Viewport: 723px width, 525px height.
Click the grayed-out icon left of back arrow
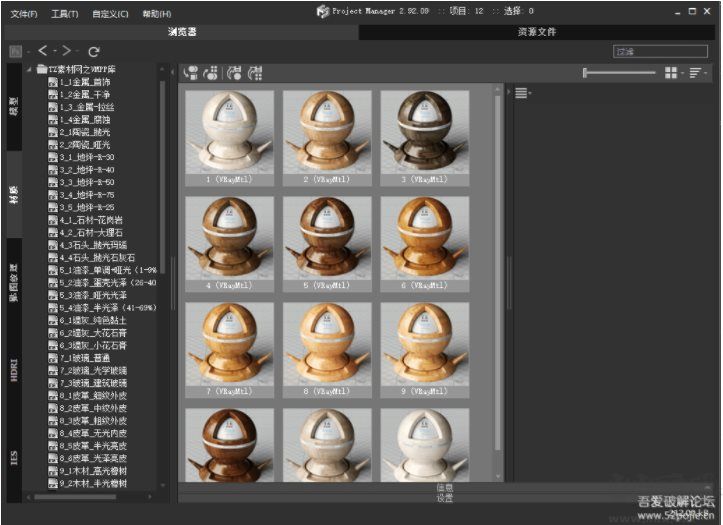click(15, 51)
